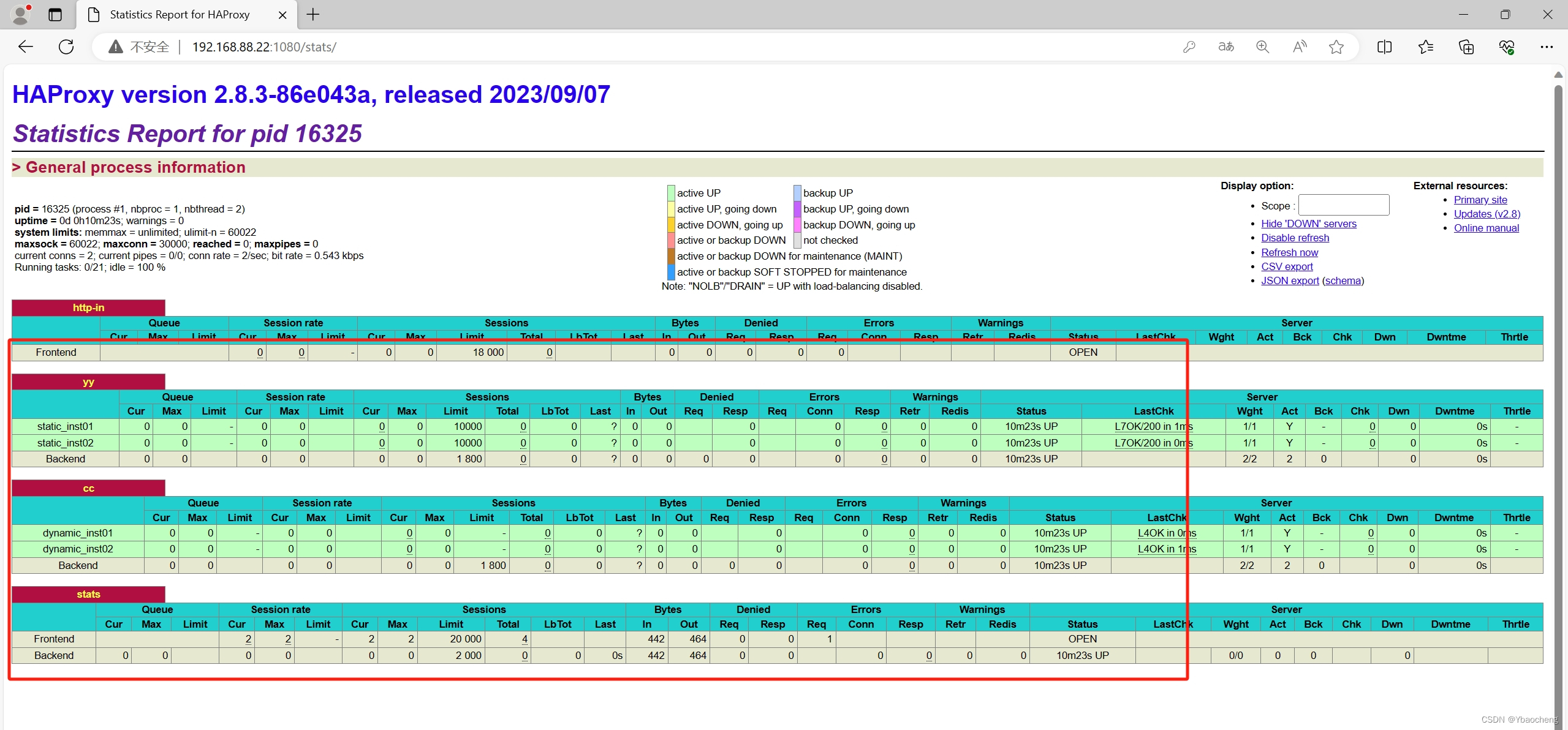The width and height of the screenshot is (1568, 730).
Task: Open collections icon
Action: pos(1466,47)
